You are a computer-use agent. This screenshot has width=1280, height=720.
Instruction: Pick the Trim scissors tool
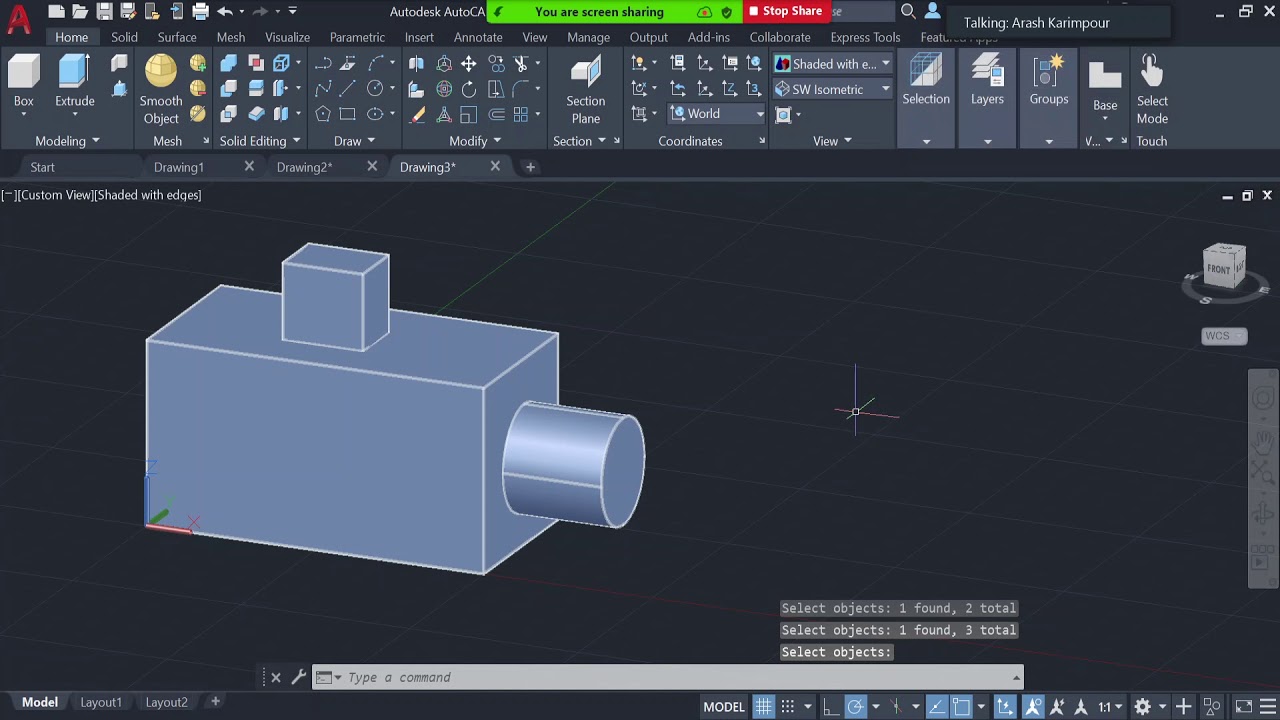pyautogui.click(x=521, y=63)
